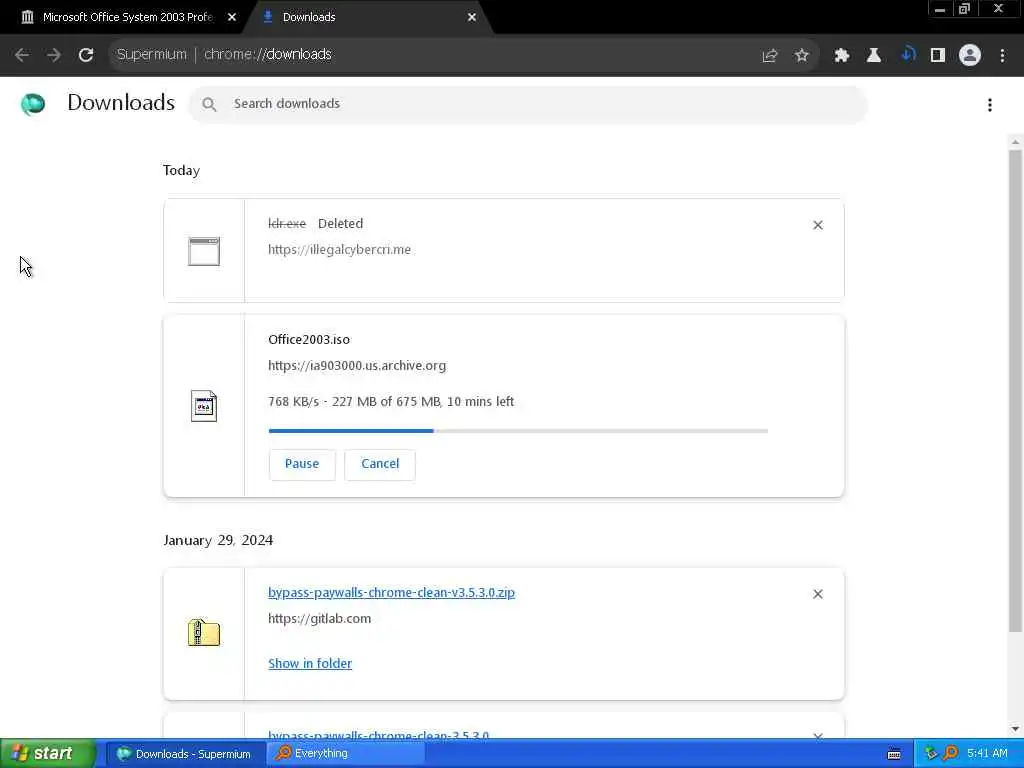Close the Microsoft Office System 2003 tab
Viewport: 1024px width, 768px height.
tap(232, 18)
